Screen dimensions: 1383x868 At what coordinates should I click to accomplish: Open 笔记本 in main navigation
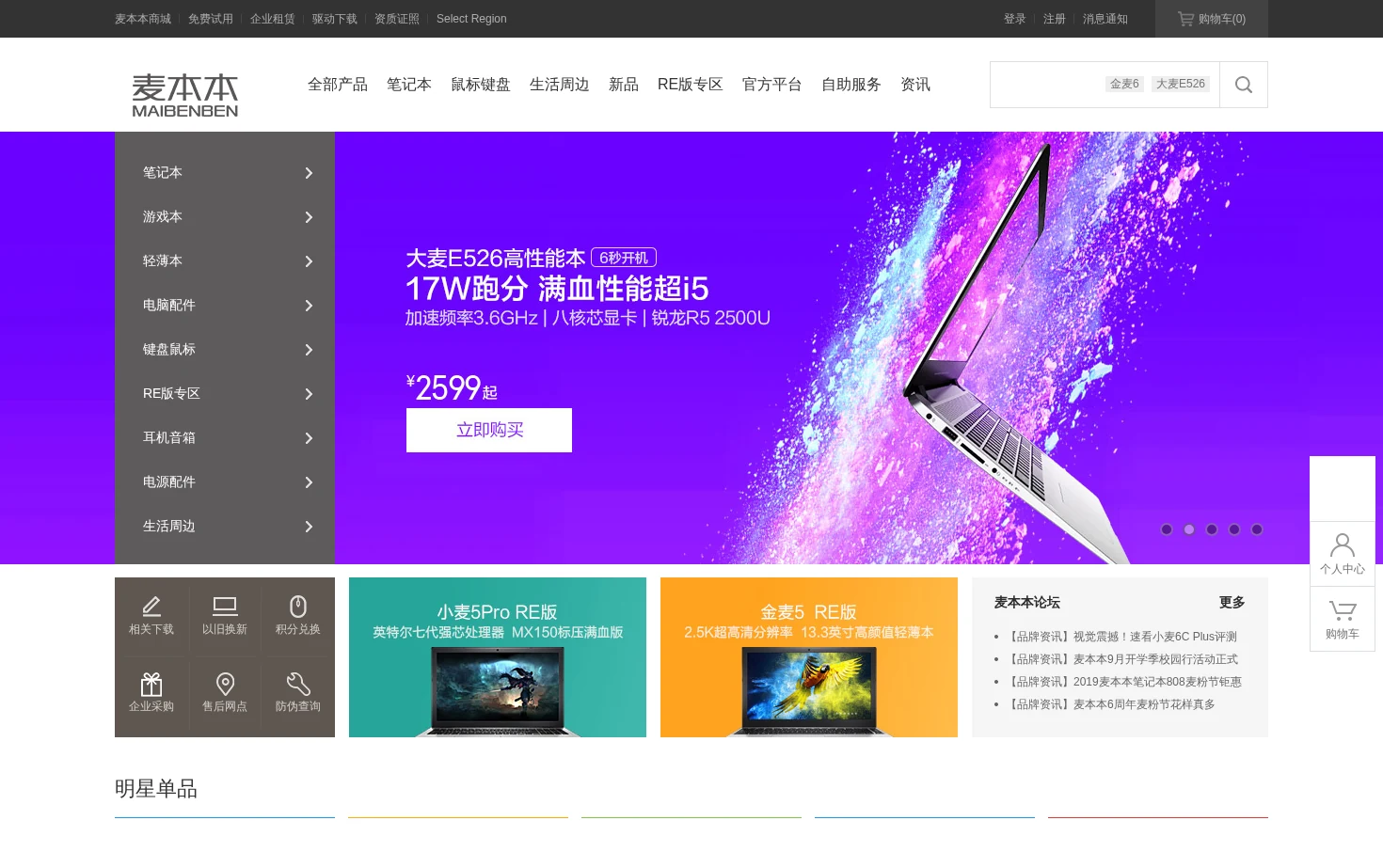tap(409, 85)
